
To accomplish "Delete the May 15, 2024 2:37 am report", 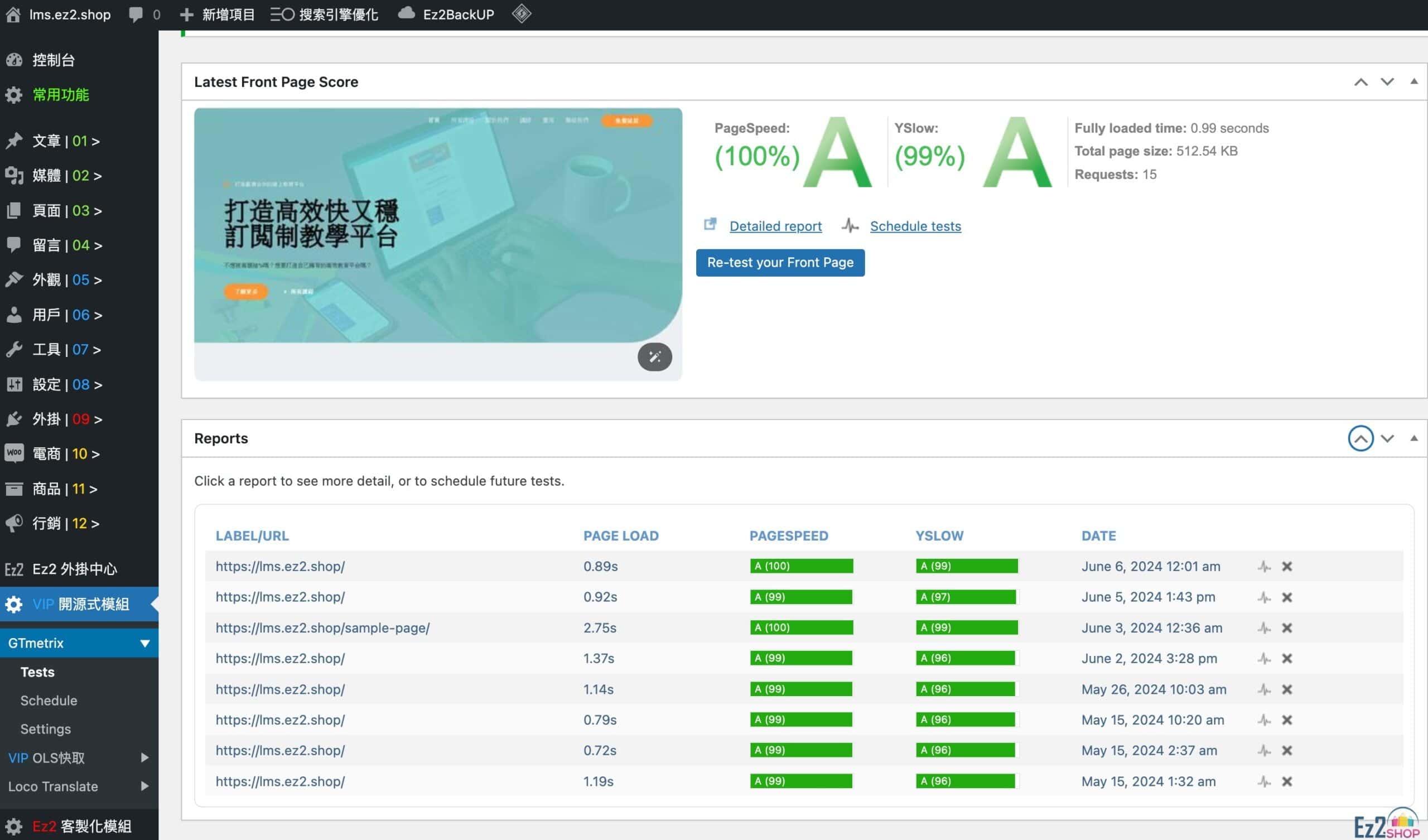I will click(1287, 750).
